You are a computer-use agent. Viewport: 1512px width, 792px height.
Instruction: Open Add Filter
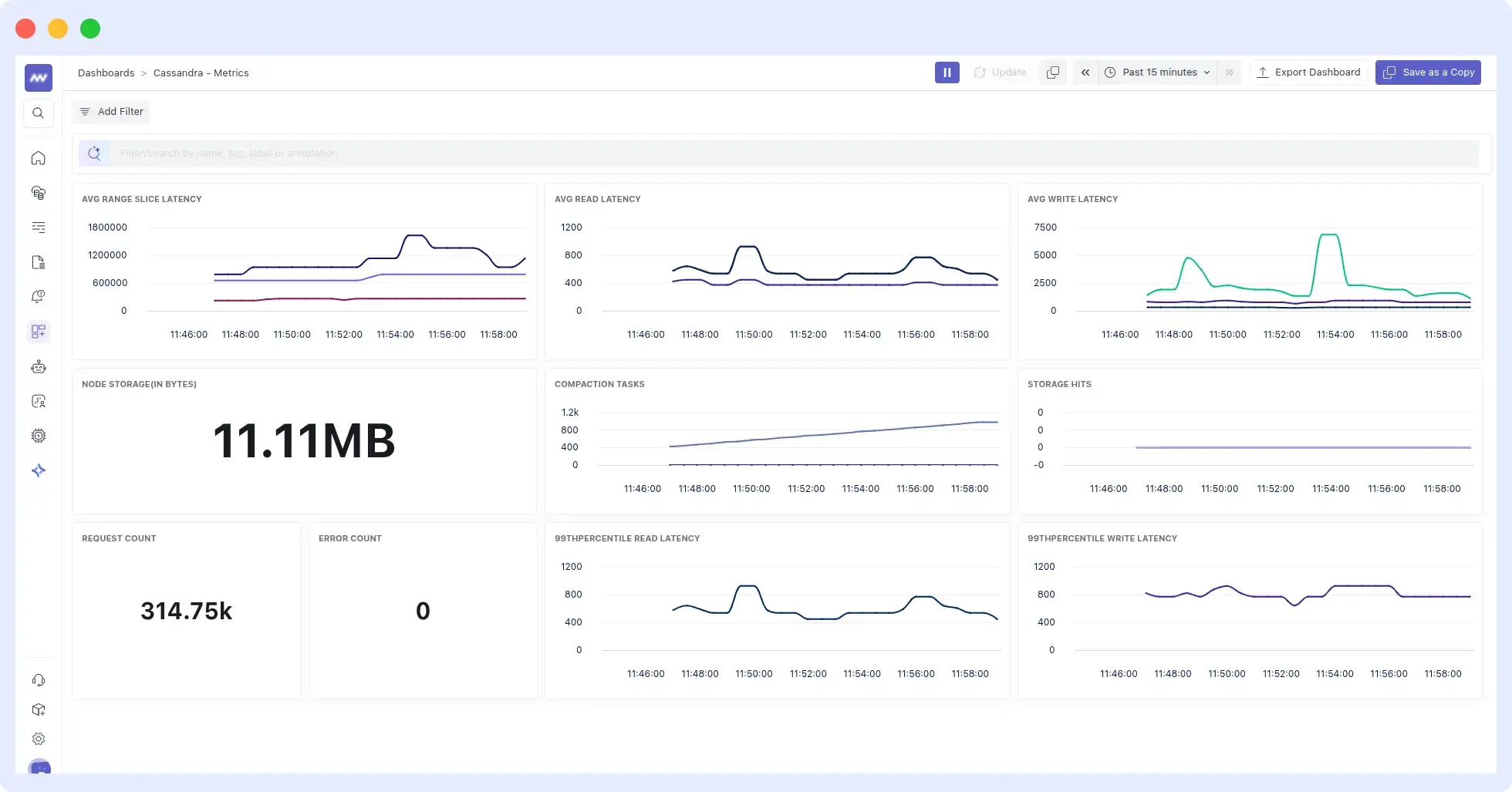point(110,111)
